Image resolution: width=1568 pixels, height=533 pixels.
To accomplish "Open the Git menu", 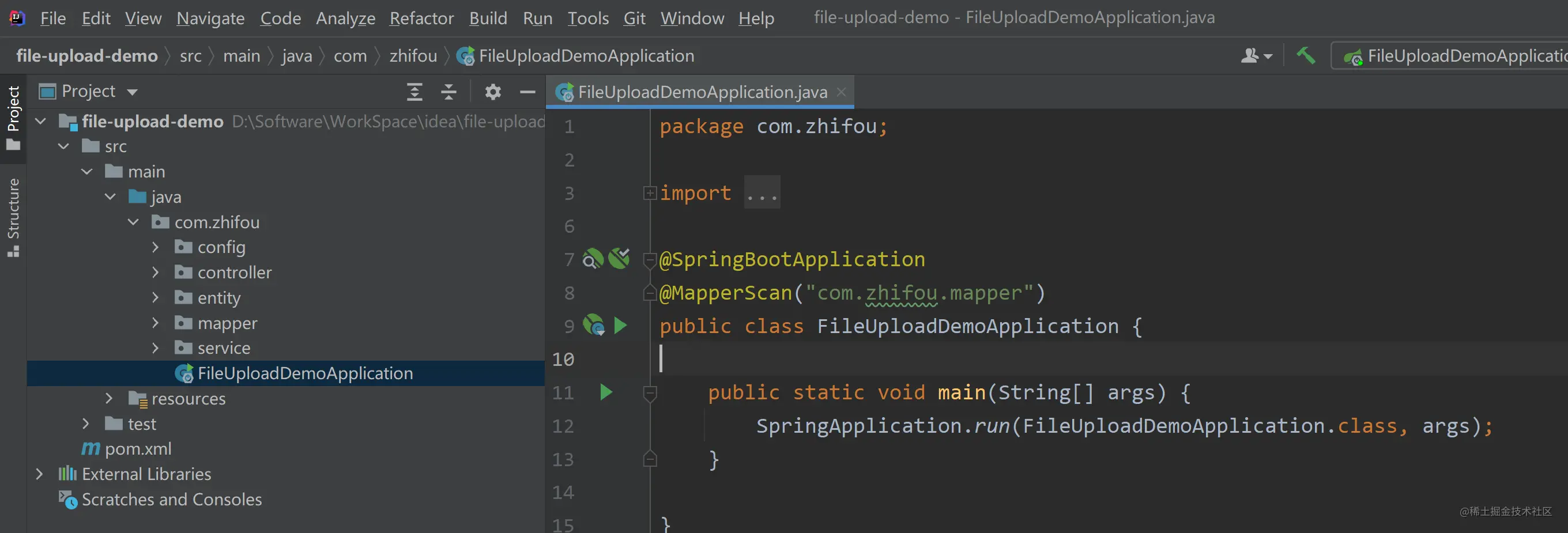I will coord(634,18).
